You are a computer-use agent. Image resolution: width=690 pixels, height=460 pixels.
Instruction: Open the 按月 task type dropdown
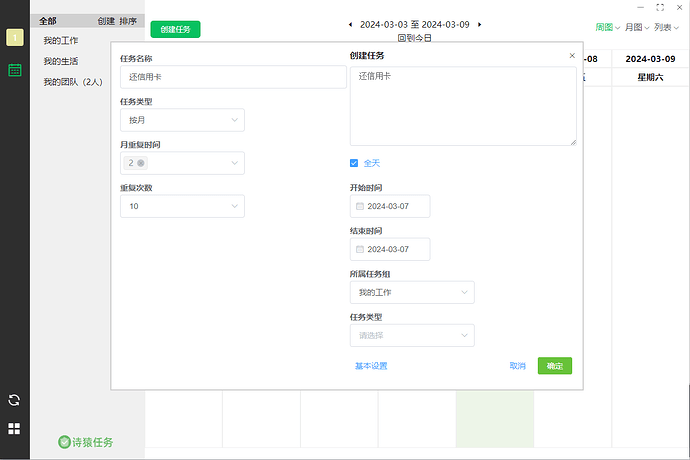tap(181, 120)
